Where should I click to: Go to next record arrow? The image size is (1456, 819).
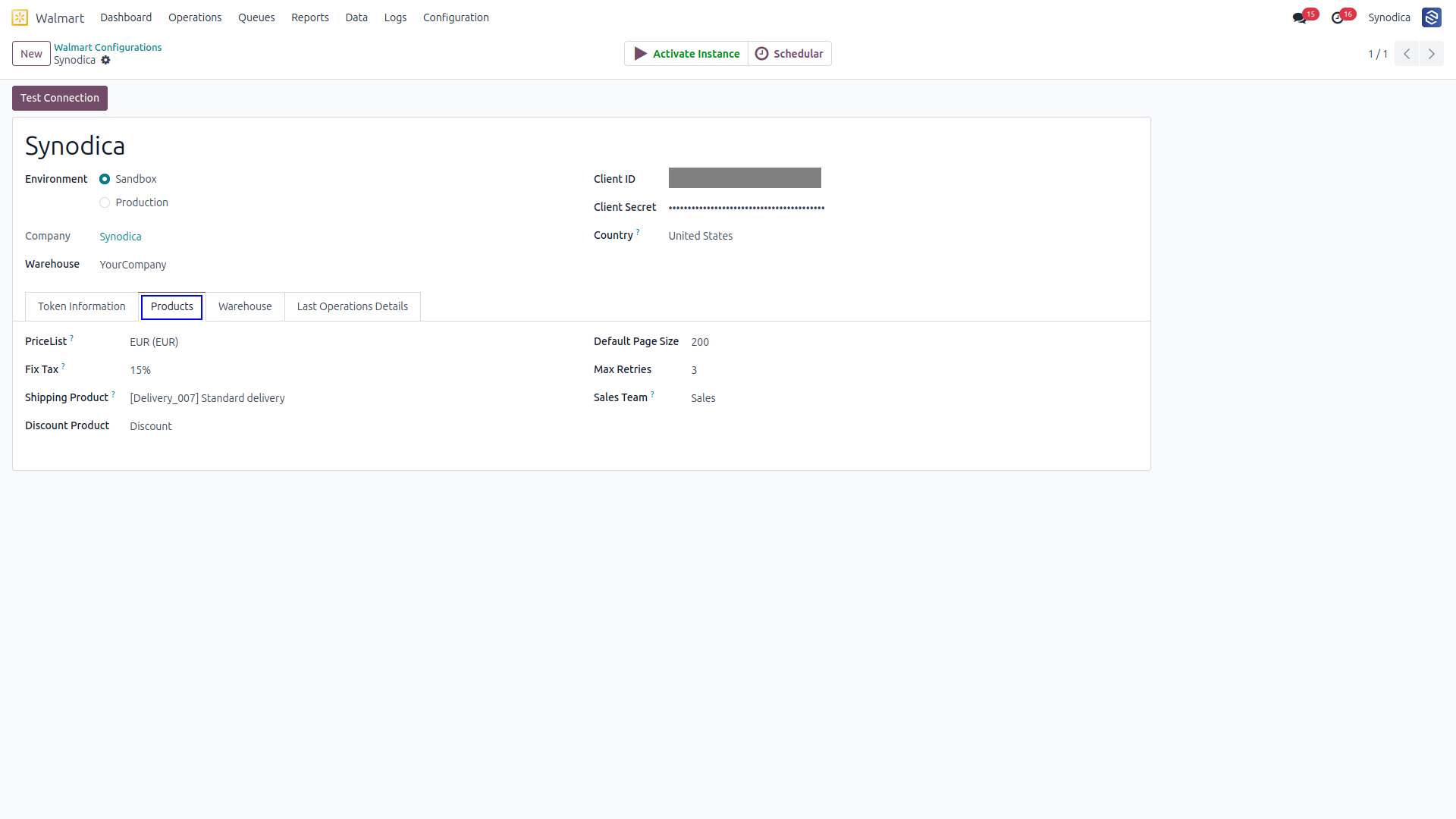click(x=1432, y=54)
